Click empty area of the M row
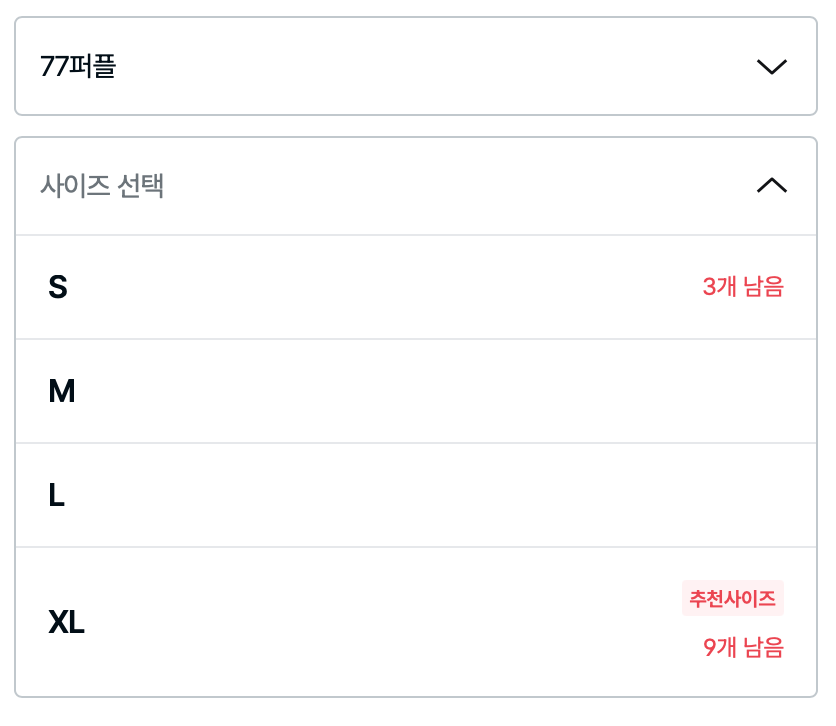The height and width of the screenshot is (726, 836). [x=450, y=391]
